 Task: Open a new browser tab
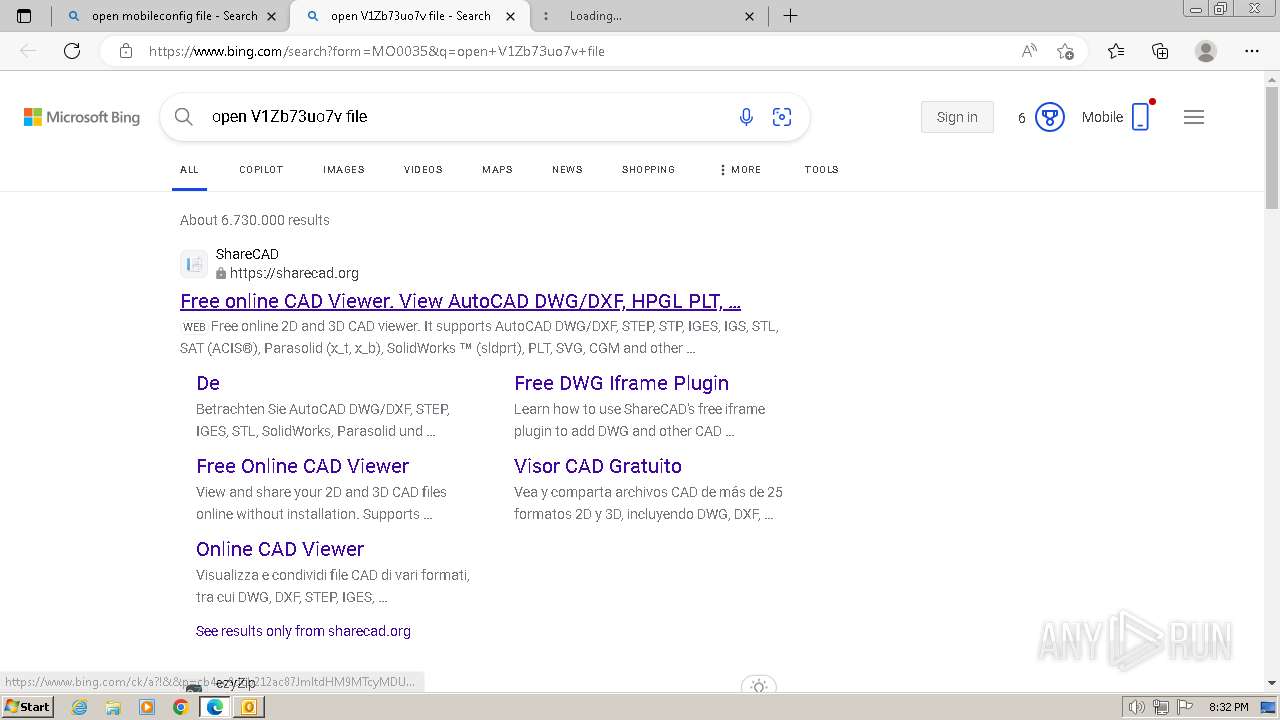[x=790, y=16]
